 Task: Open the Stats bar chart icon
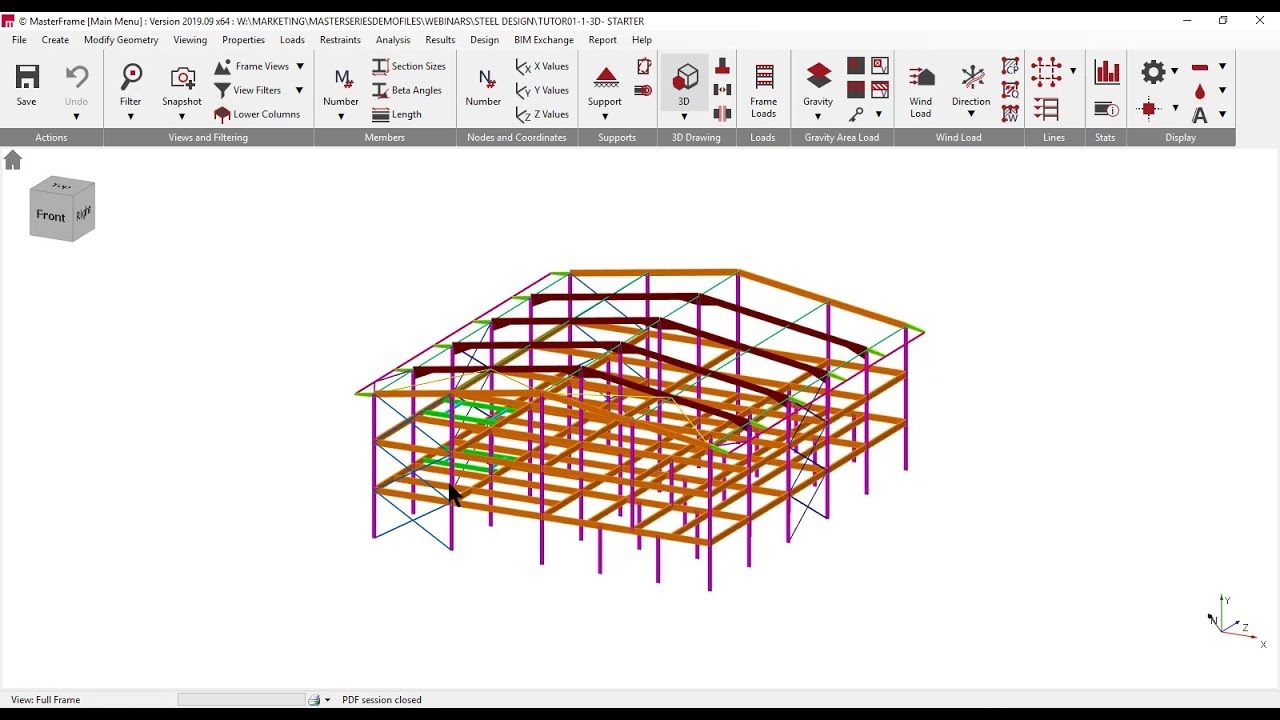coord(1106,71)
